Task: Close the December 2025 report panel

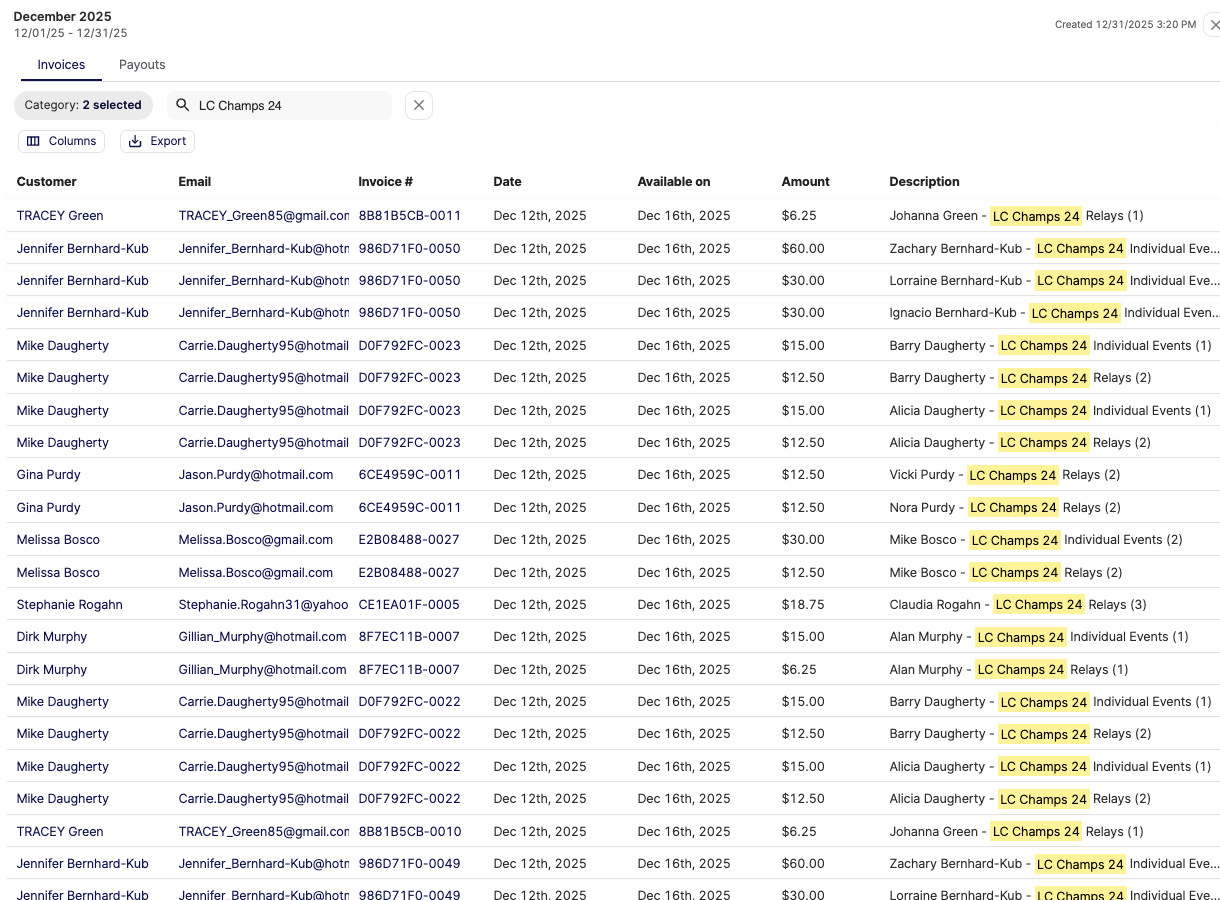Action: click(x=1213, y=25)
